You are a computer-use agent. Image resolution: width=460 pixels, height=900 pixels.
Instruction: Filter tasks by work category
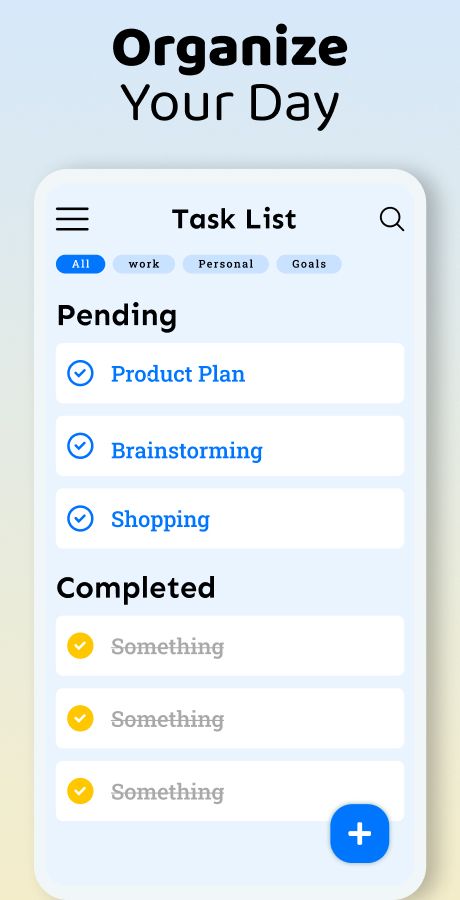144,264
